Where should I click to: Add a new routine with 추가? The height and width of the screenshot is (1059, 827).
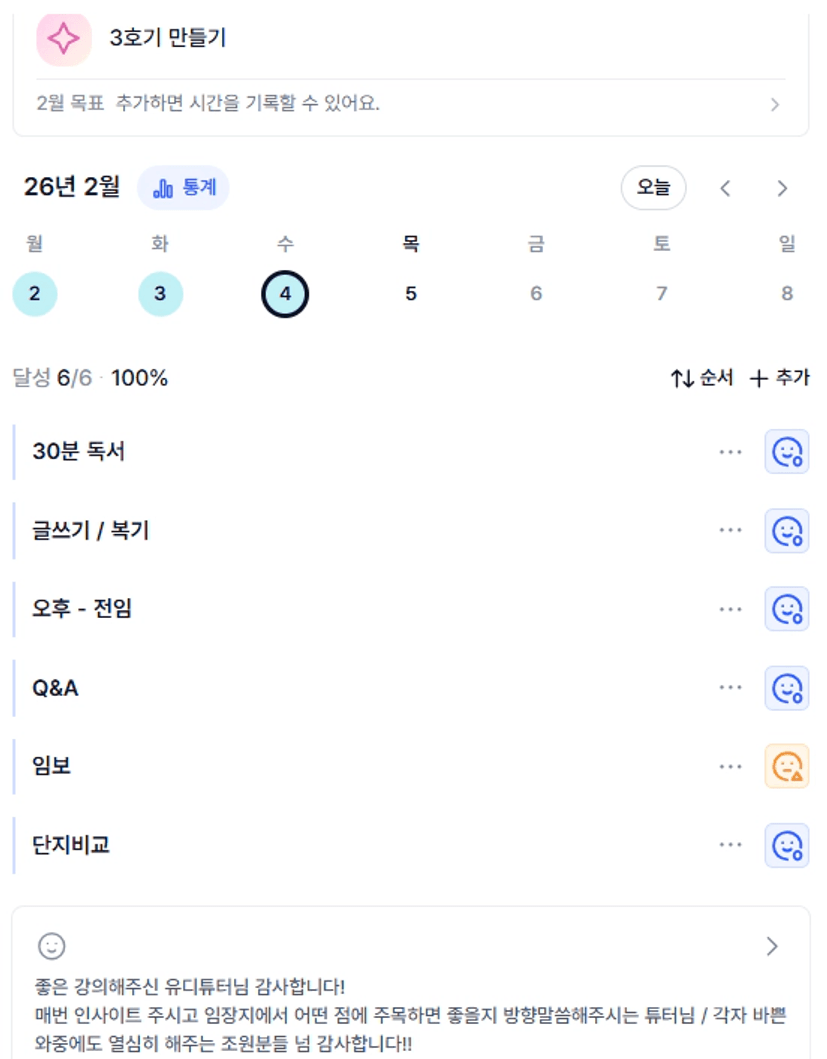coord(780,378)
